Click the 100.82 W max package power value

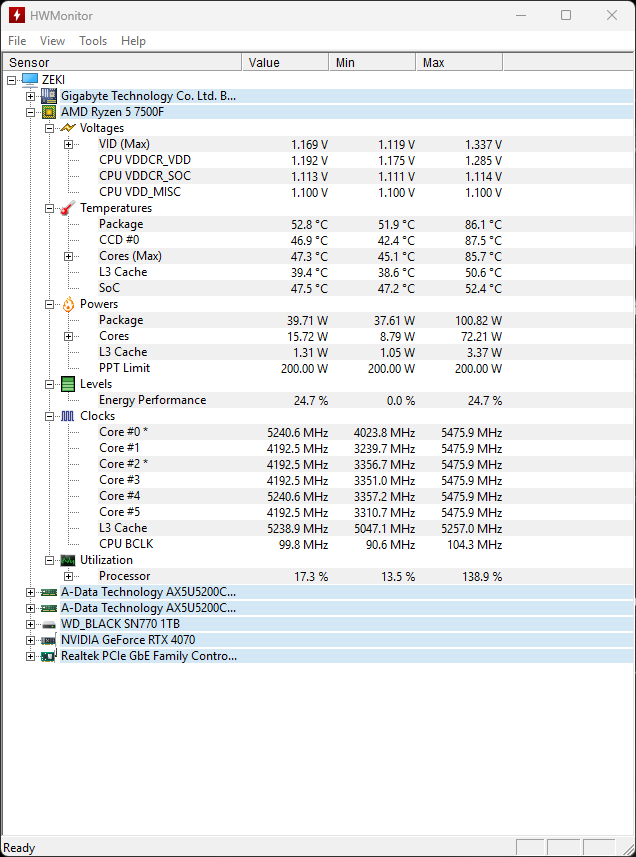(x=479, y=321)
